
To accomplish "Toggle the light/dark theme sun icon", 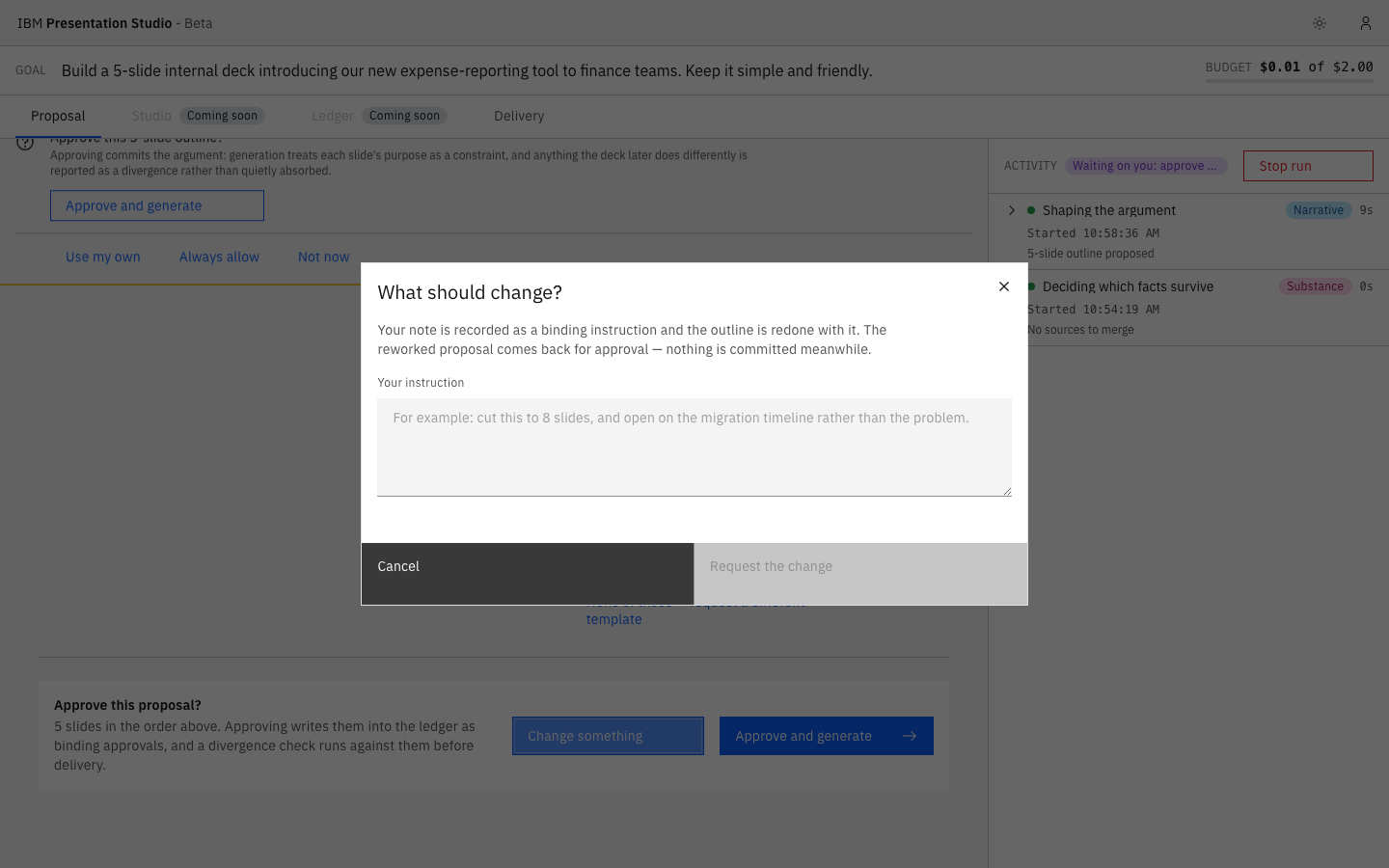I will [x=1320, y=23].
